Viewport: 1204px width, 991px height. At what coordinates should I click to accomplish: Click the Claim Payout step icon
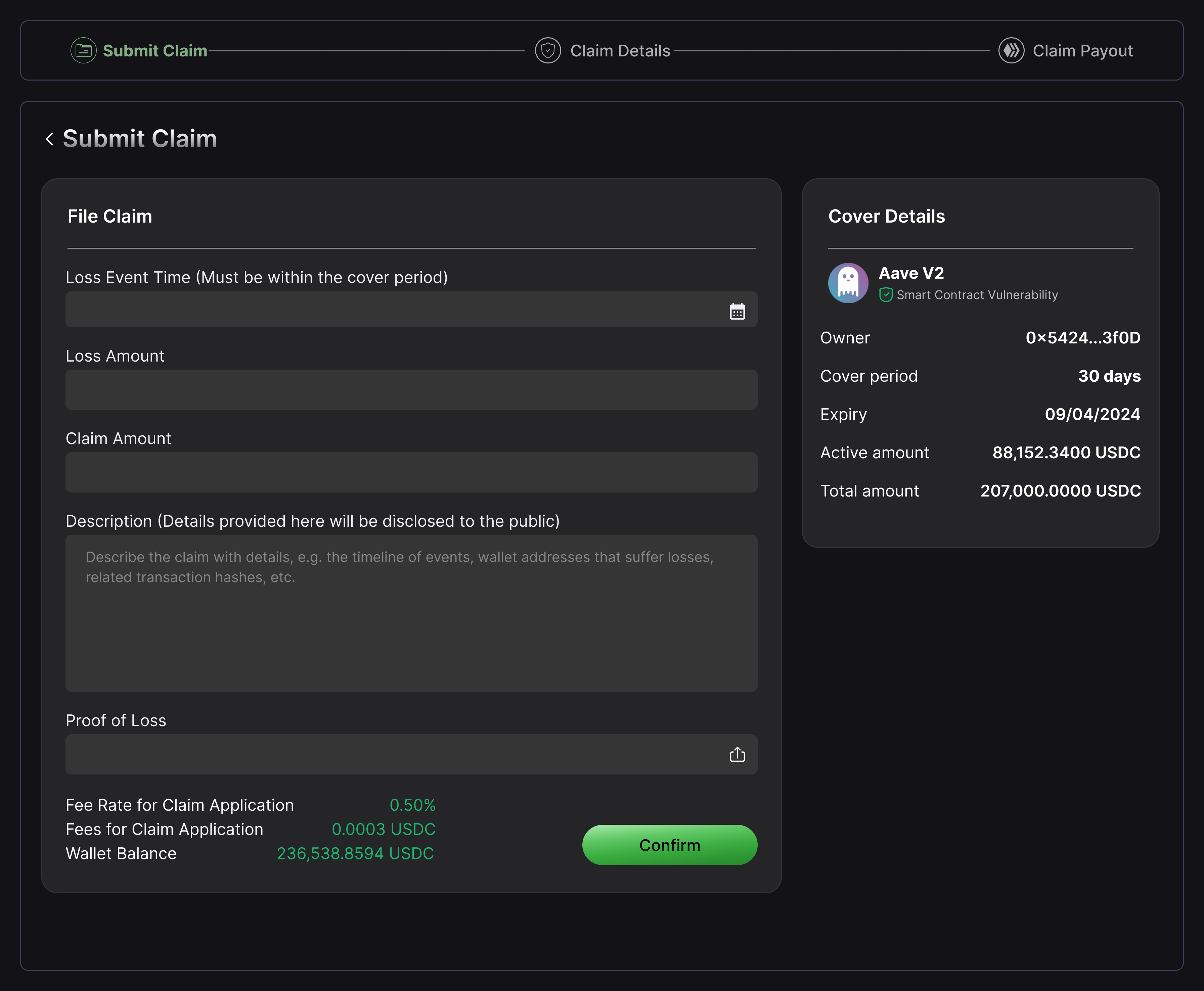tap(1011, 51)
